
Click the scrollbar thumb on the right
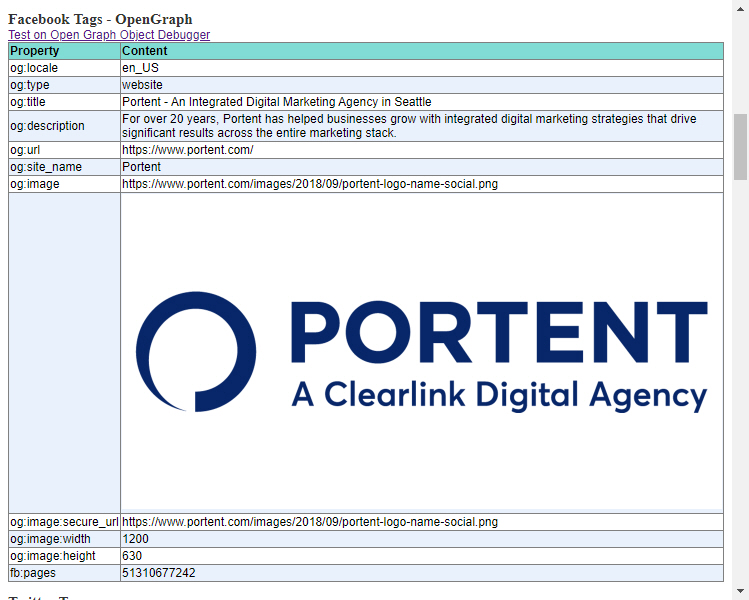(x=740, y=147)
